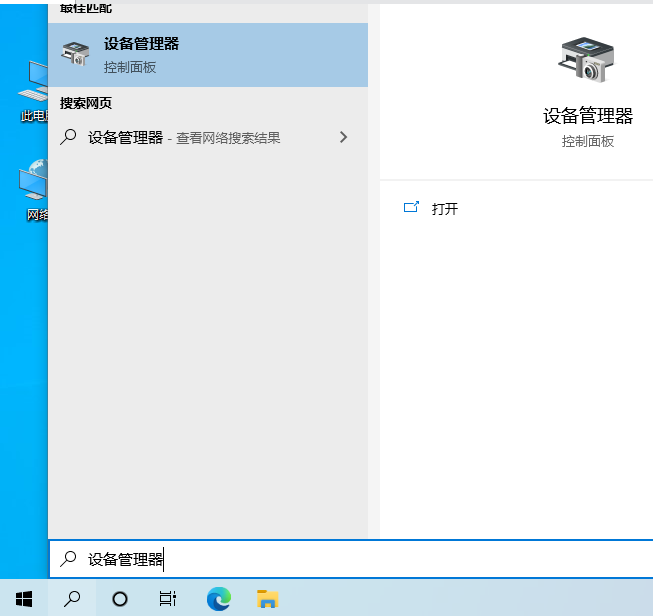Select the 设备管理器 best match result
653x616 pixels.
point(208,55)
